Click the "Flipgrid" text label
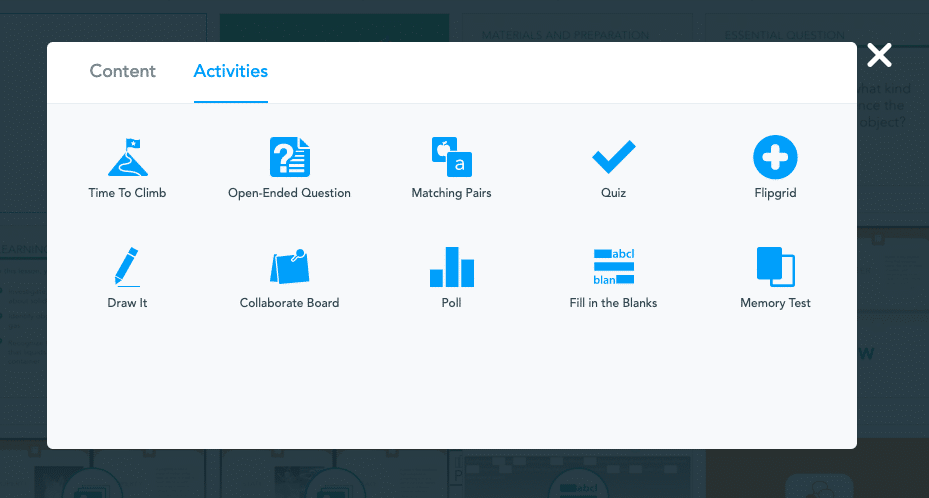This screenshot has width=929, height=498. [x=775, y=193]
